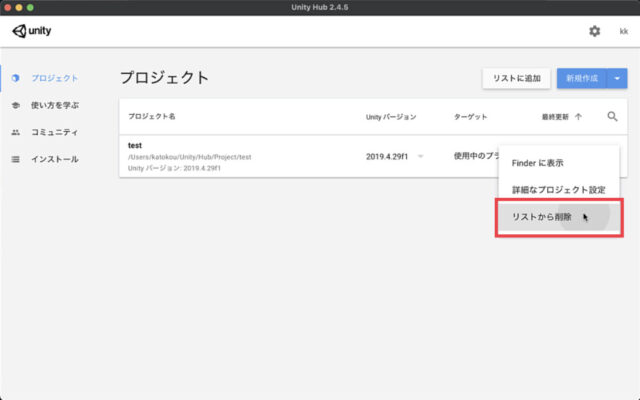The height and width of the screenshot is (400, 640).
Task: Click the ターゲット column header
Action: [471, 117]
